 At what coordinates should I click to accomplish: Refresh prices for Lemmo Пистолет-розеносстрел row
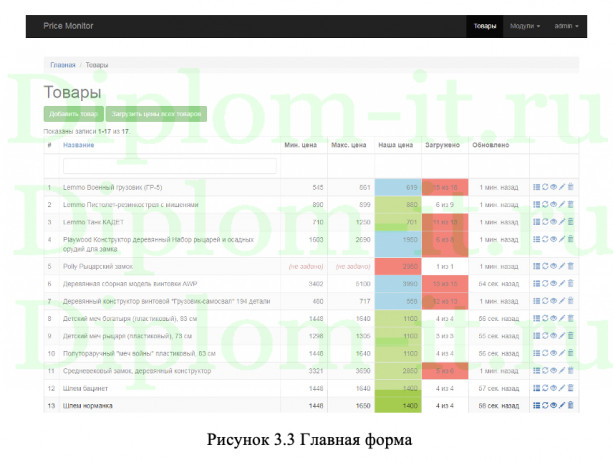(545, 204)
